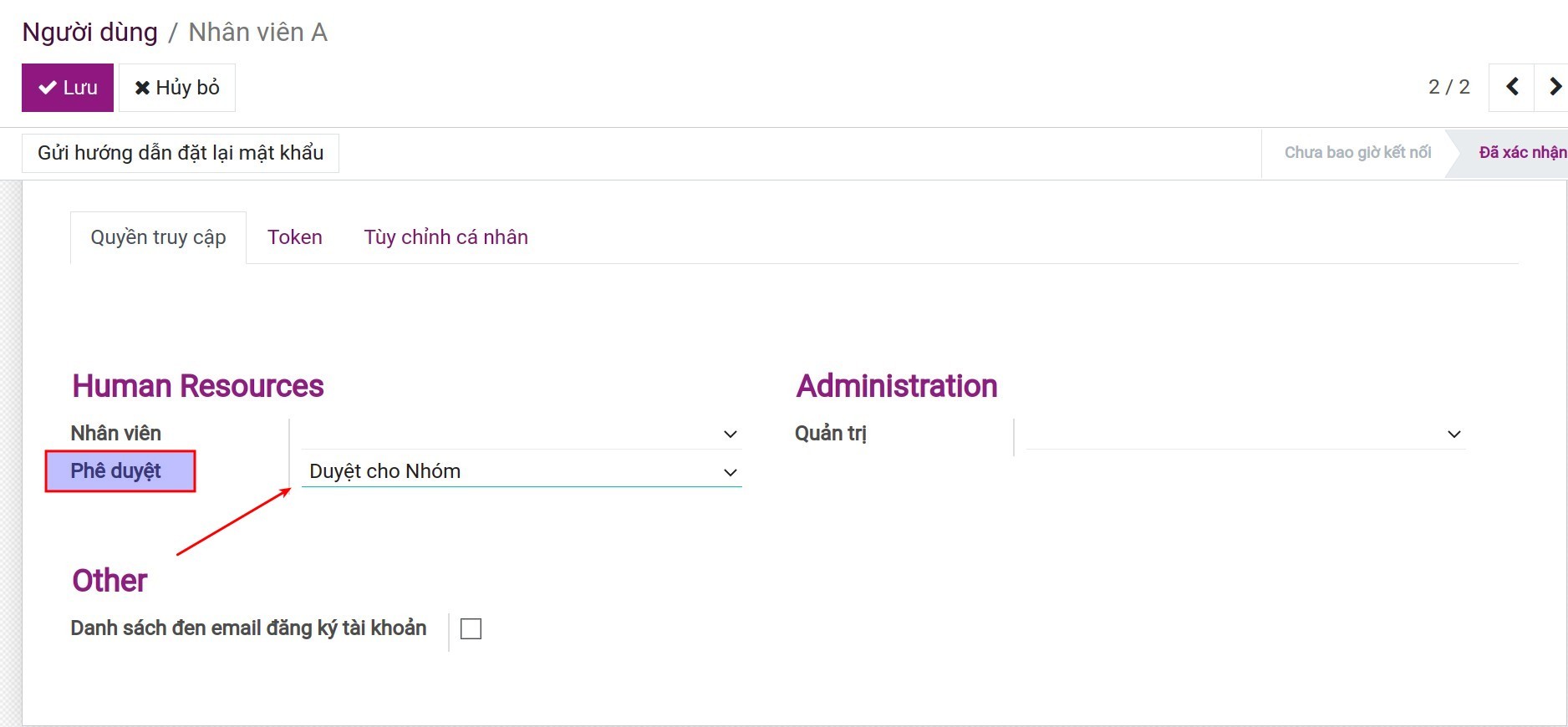
Task: Go to next record with right arrow
Action: [x=1554, y=87]
